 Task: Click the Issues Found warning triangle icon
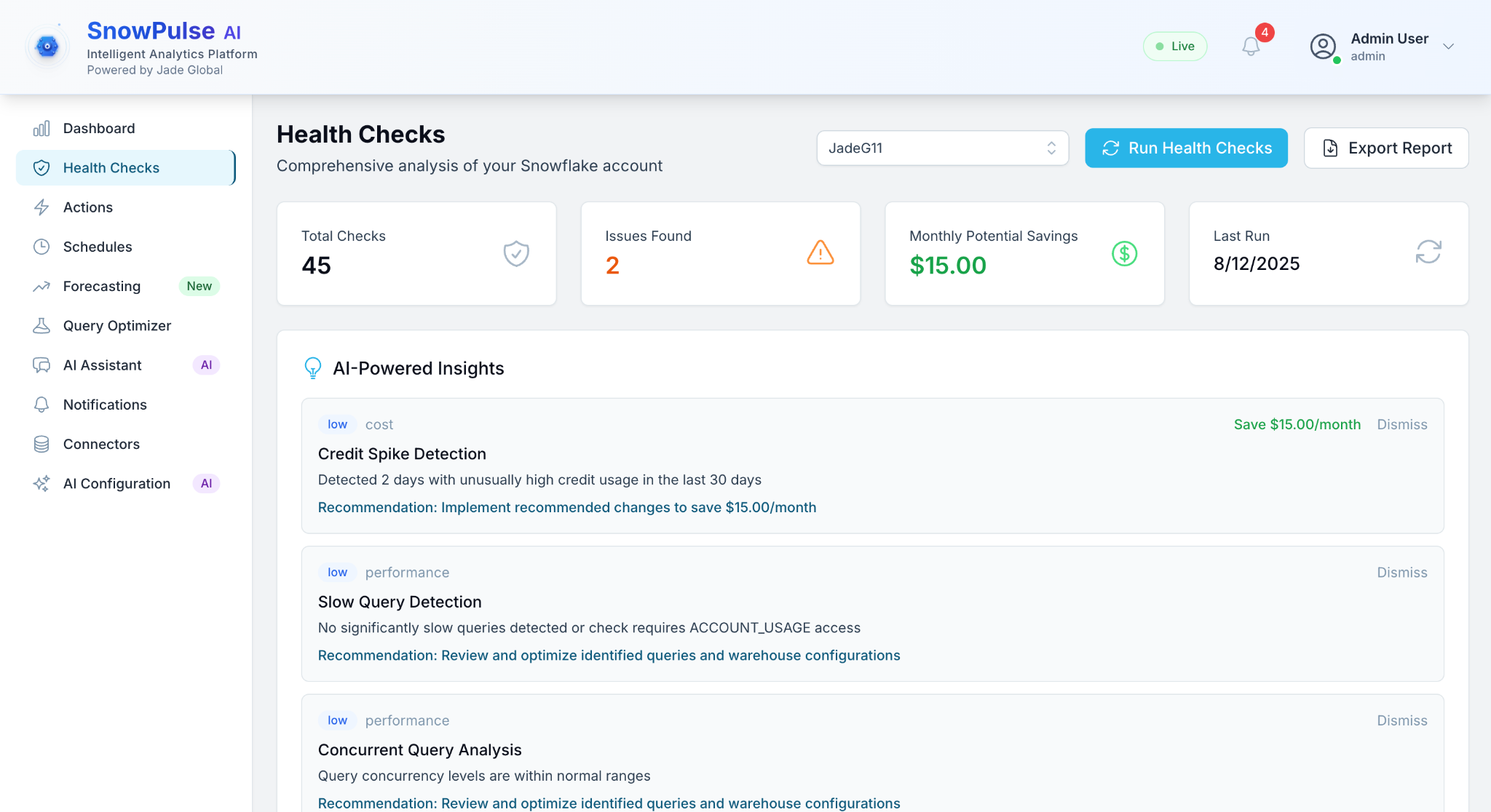820,252
